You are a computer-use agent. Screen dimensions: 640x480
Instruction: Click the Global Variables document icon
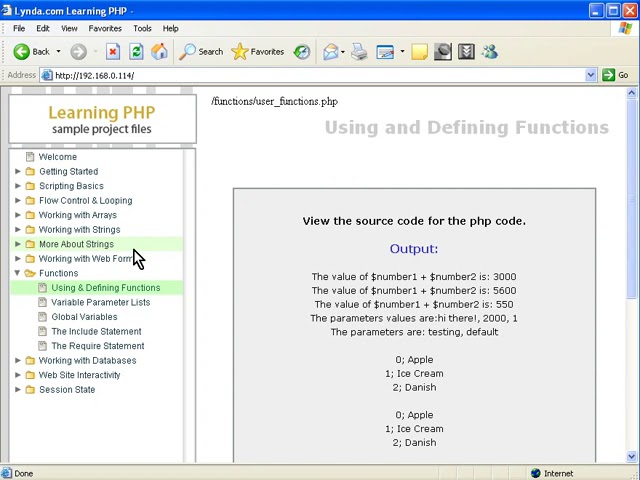42,317
